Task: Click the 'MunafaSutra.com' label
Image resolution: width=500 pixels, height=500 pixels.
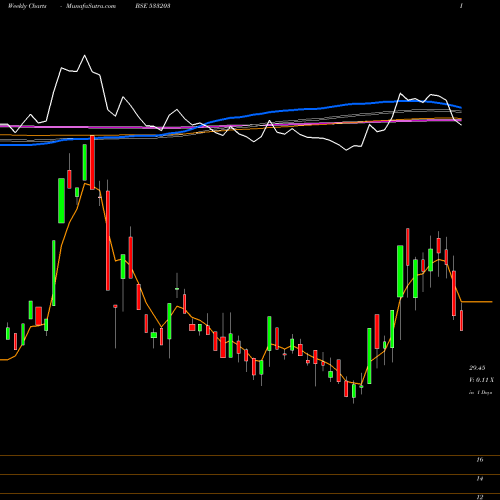Action: pos(91,6)
